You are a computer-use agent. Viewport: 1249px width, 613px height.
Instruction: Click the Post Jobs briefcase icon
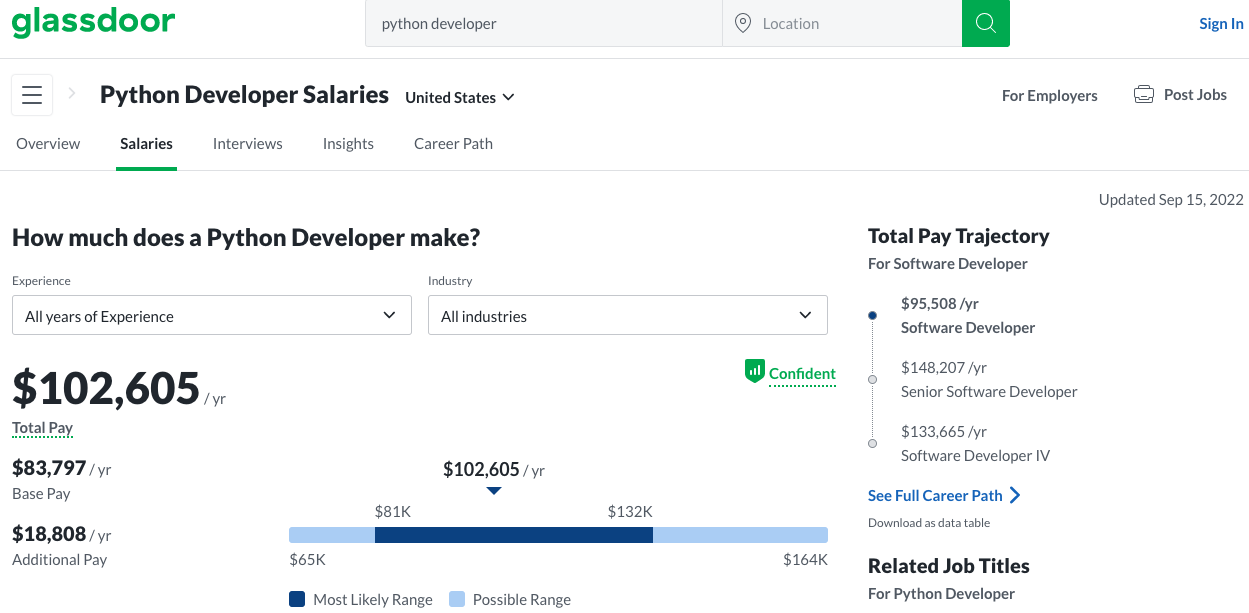coord(1144,95)
